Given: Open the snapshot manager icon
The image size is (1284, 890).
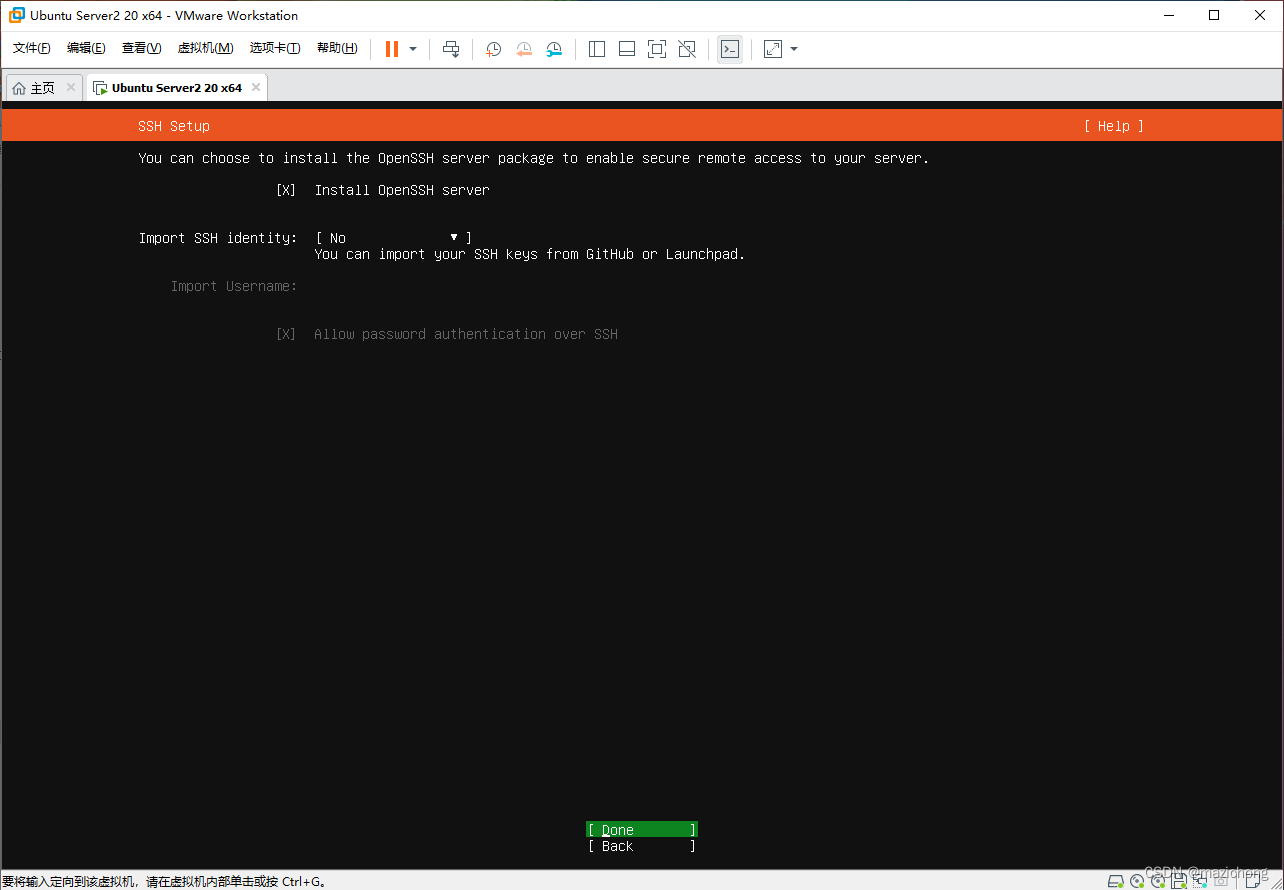Looking at the screenshot, I should click(x=554, y=49).
